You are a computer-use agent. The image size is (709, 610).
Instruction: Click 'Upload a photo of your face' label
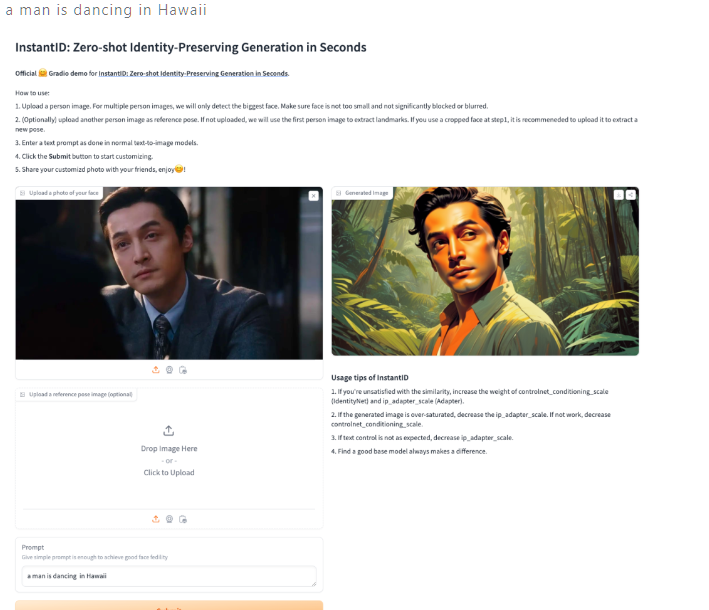point(63,193)
